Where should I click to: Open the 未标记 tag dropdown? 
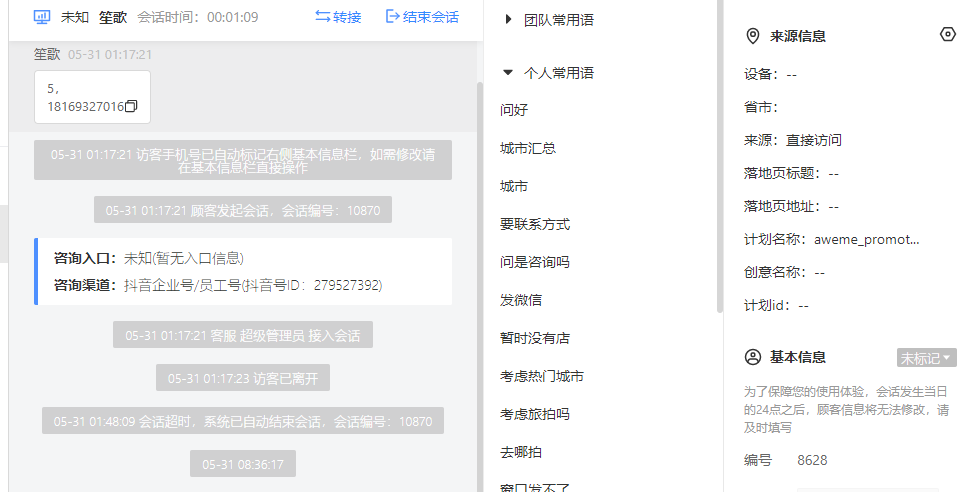point(926,358)
